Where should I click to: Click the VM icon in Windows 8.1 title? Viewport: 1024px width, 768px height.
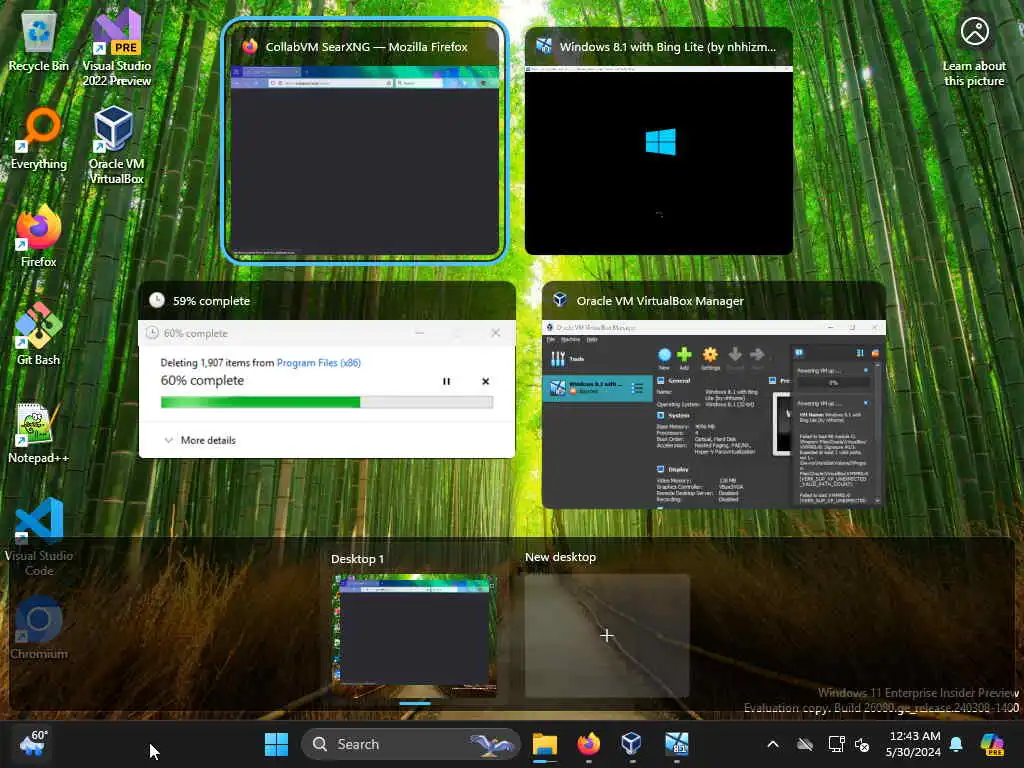point(543,46)
